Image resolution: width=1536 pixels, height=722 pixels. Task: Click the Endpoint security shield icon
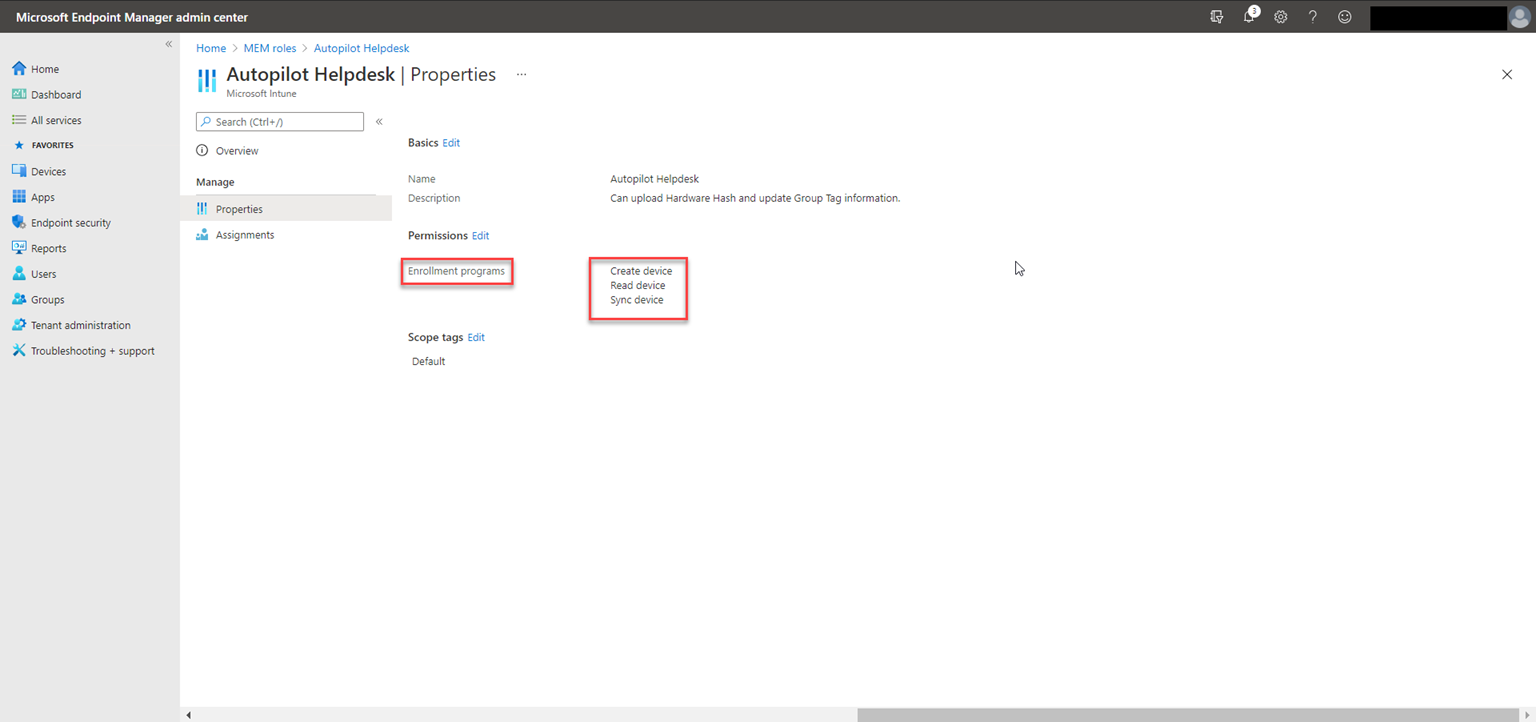[x=19, y=222]
